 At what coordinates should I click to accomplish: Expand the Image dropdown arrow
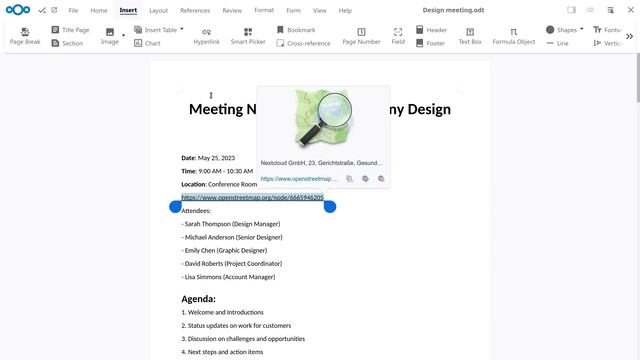123,36
